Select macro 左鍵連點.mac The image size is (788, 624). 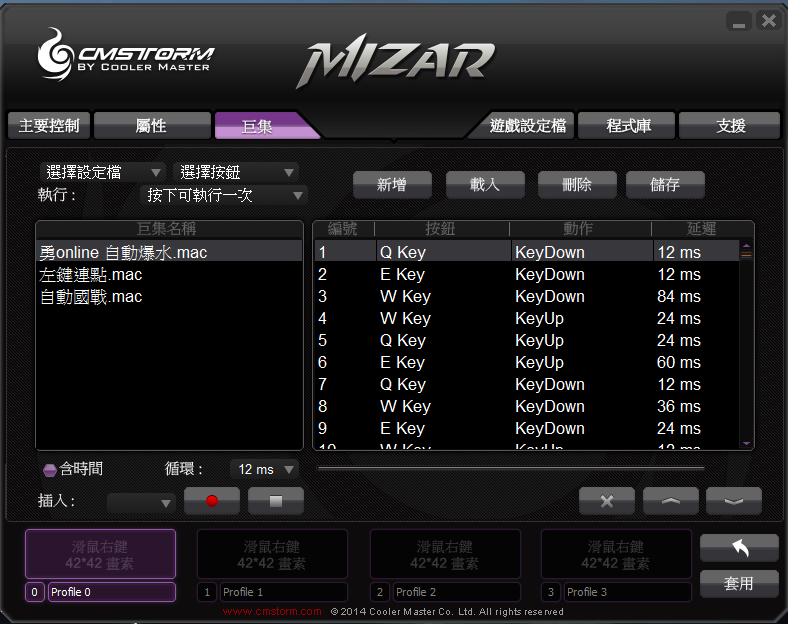click(x=169, y=274)
